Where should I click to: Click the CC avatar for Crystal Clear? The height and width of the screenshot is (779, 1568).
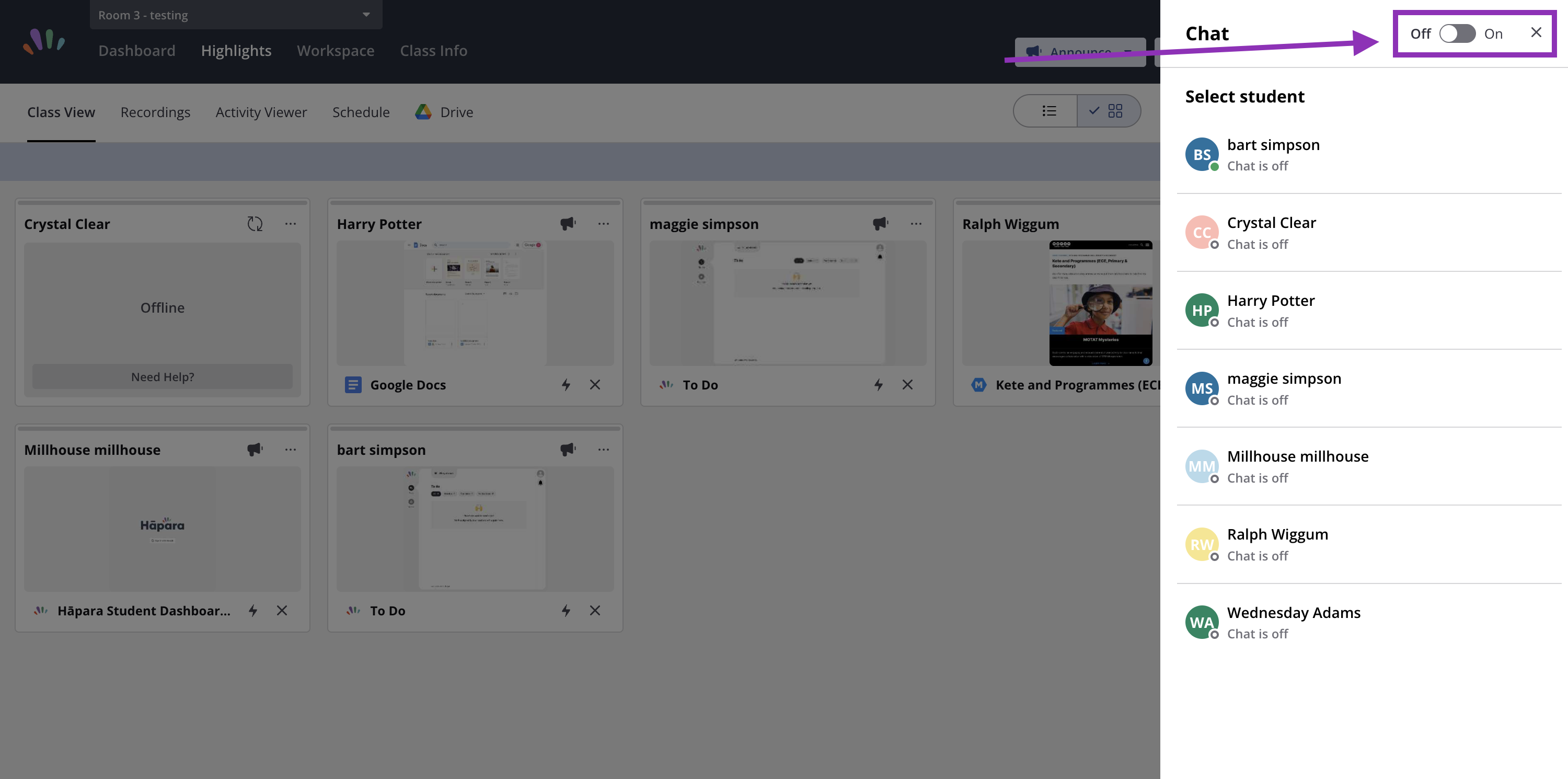(1202, 233)
